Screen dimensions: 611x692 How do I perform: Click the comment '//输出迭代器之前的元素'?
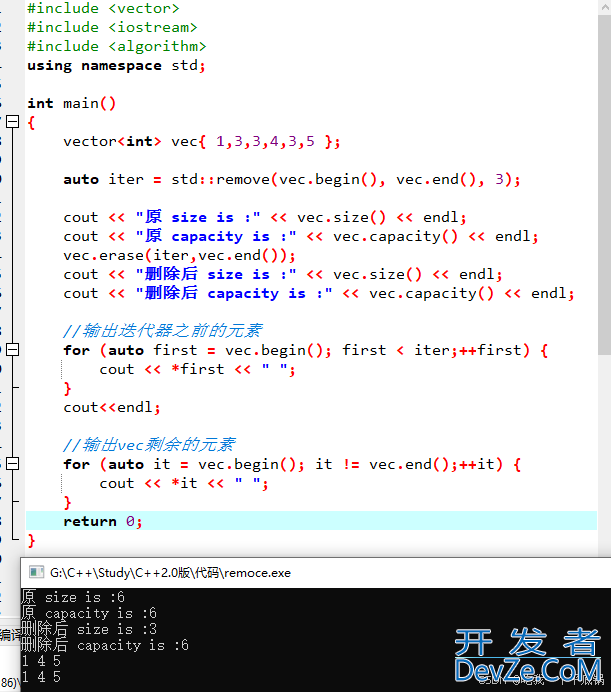pyautogui.click(x=163, y=331)
